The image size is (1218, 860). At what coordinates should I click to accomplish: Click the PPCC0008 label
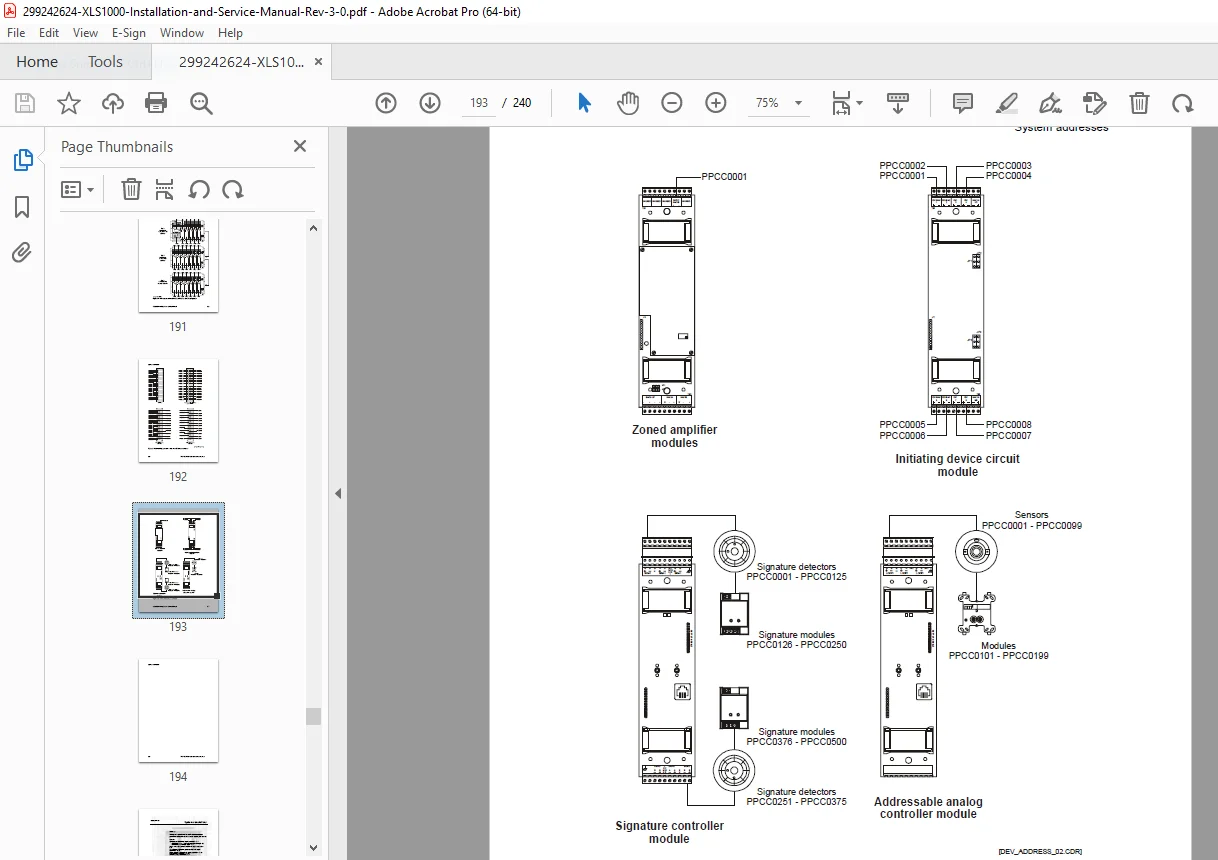(1008, 425)
